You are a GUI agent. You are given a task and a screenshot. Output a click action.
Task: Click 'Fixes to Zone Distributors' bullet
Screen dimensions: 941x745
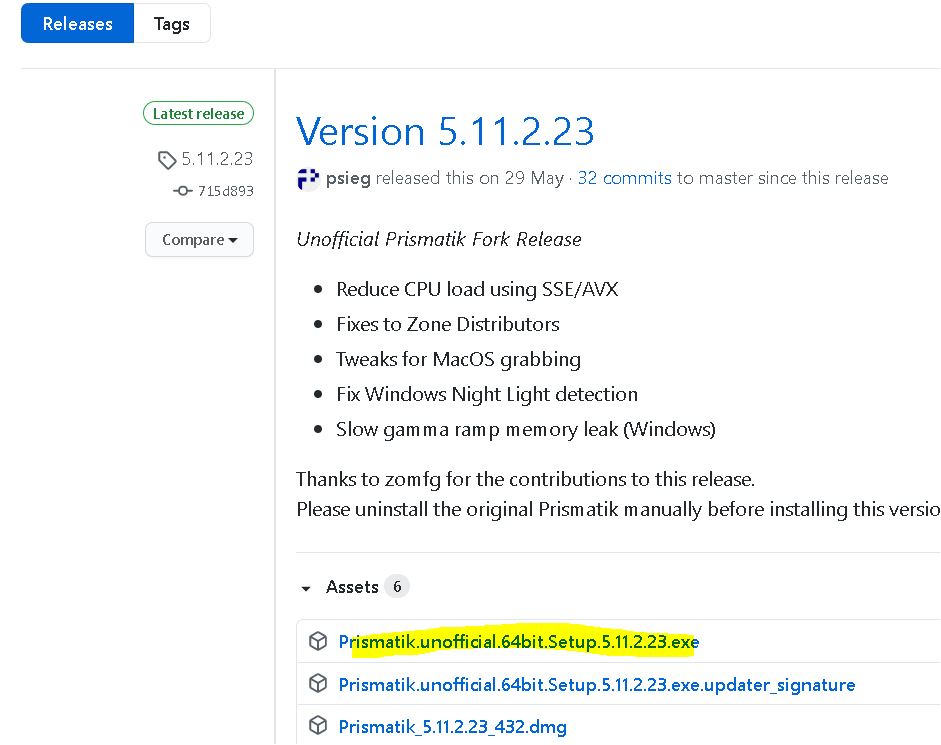coord(448,324)
